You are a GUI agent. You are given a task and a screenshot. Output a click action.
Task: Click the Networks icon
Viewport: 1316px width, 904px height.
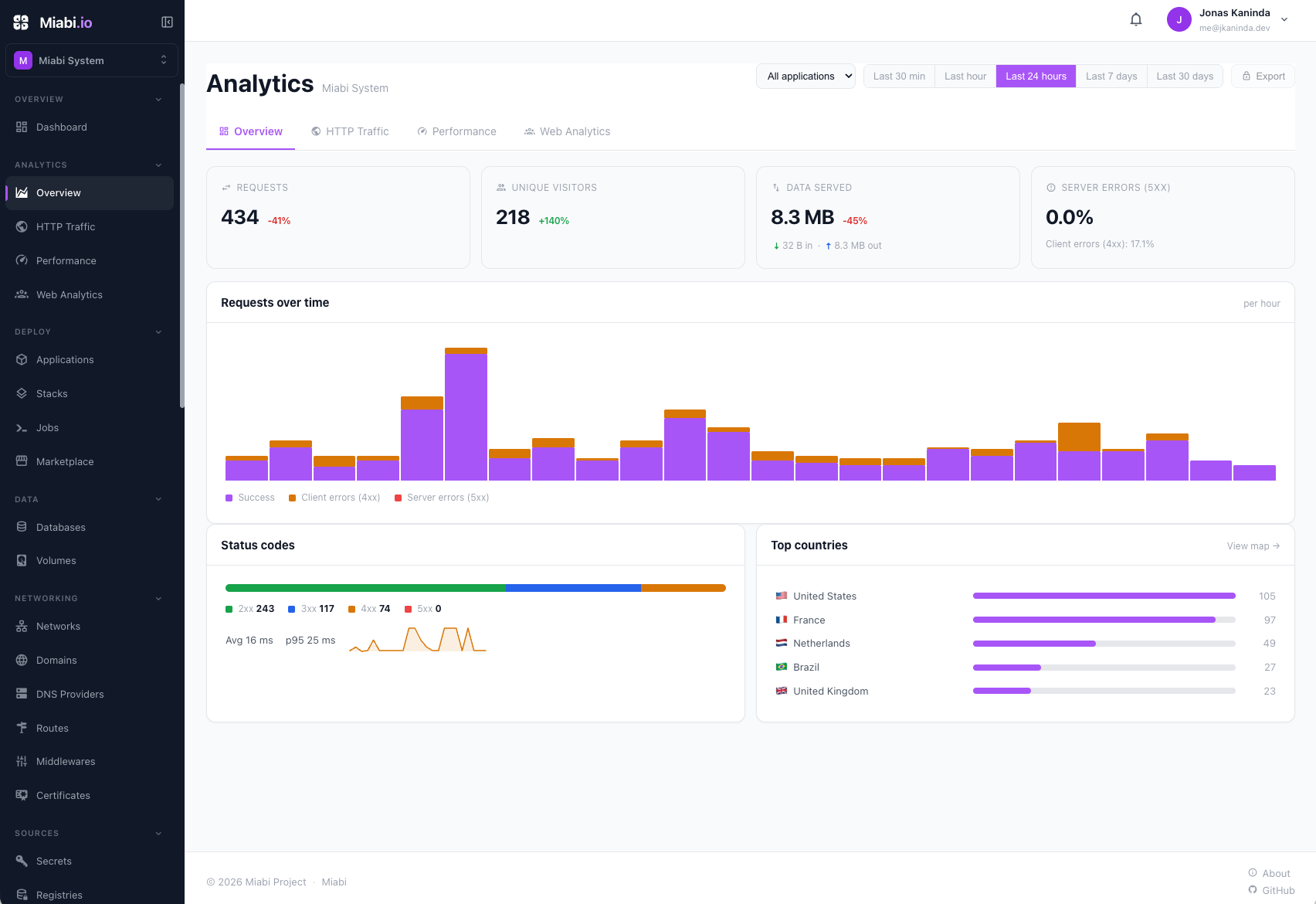[x=22, y=626]
